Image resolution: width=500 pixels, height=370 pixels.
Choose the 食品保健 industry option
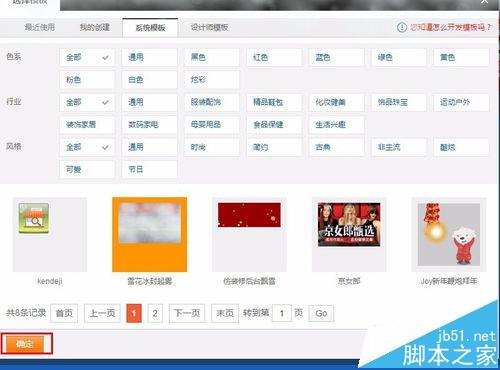[x=274, y=125]
